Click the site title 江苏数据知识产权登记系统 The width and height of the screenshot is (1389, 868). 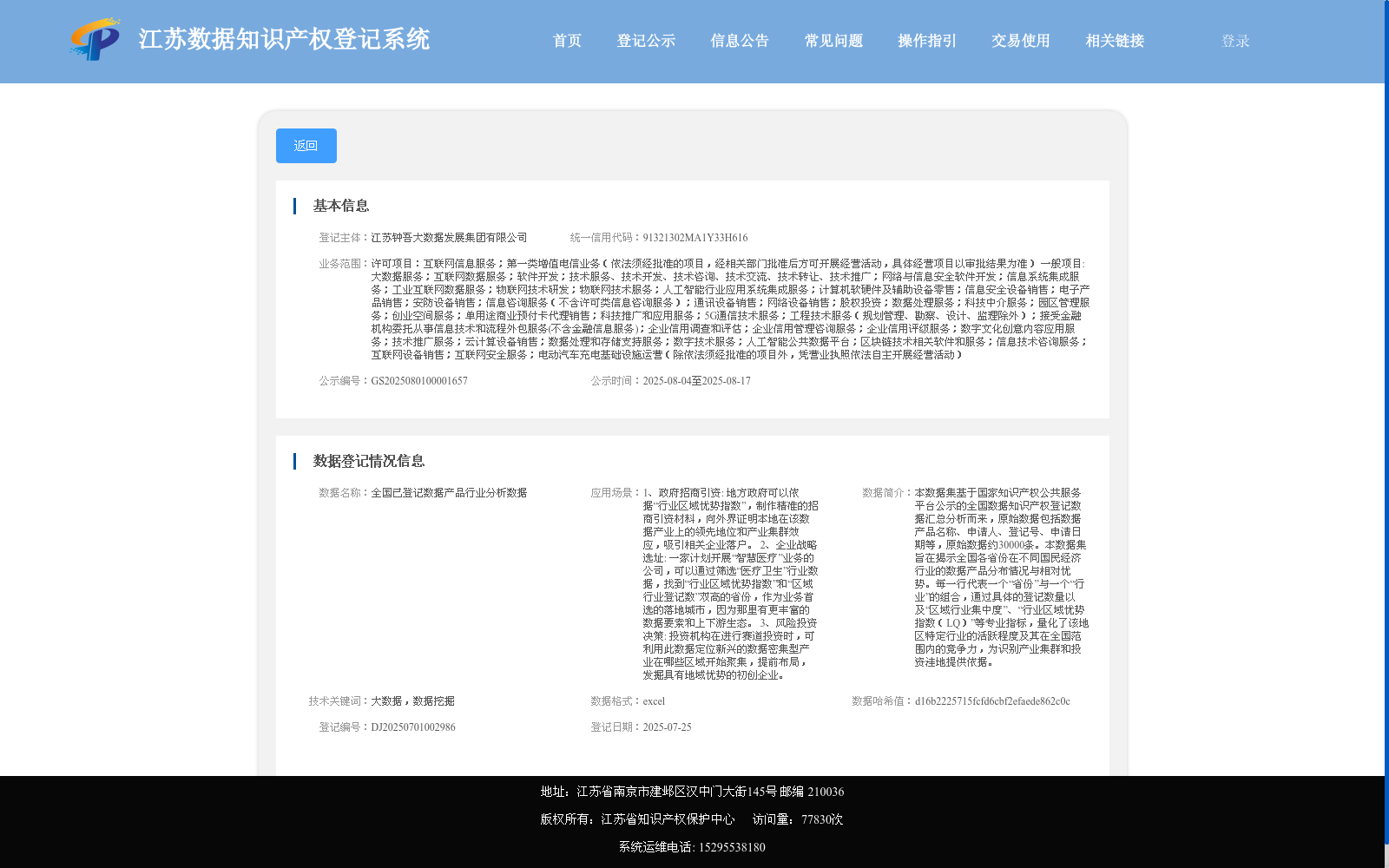[284, 39]
